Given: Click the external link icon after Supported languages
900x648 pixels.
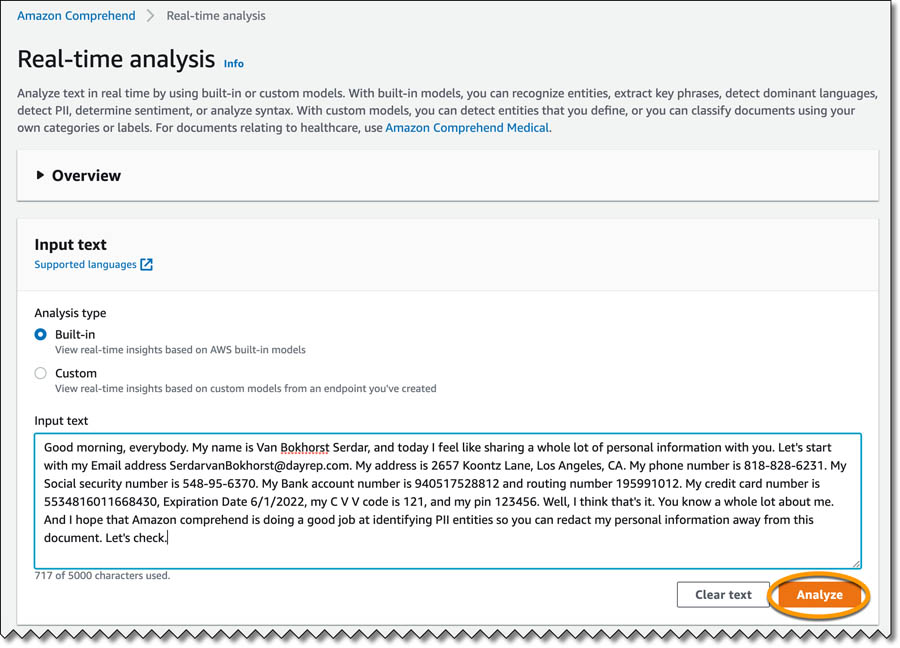Looking at the screenshot, I should tap(146, 265).
